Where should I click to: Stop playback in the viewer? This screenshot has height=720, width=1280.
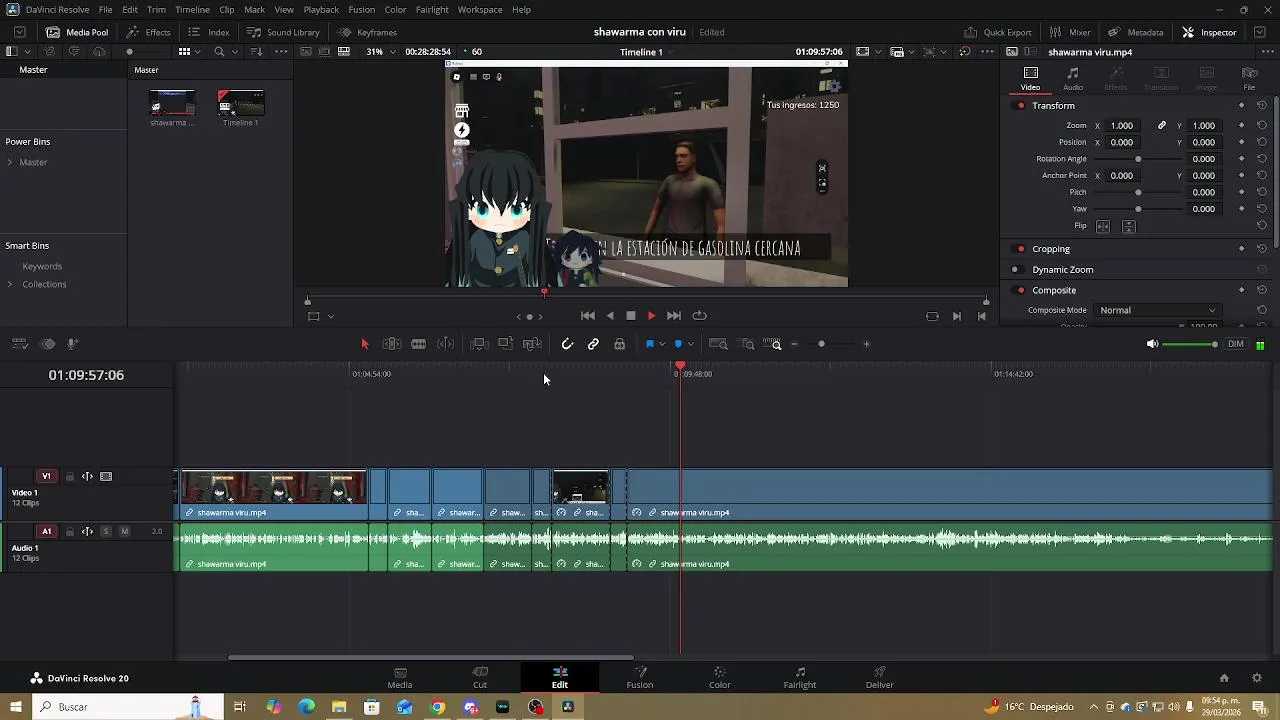tap(630, 316)
